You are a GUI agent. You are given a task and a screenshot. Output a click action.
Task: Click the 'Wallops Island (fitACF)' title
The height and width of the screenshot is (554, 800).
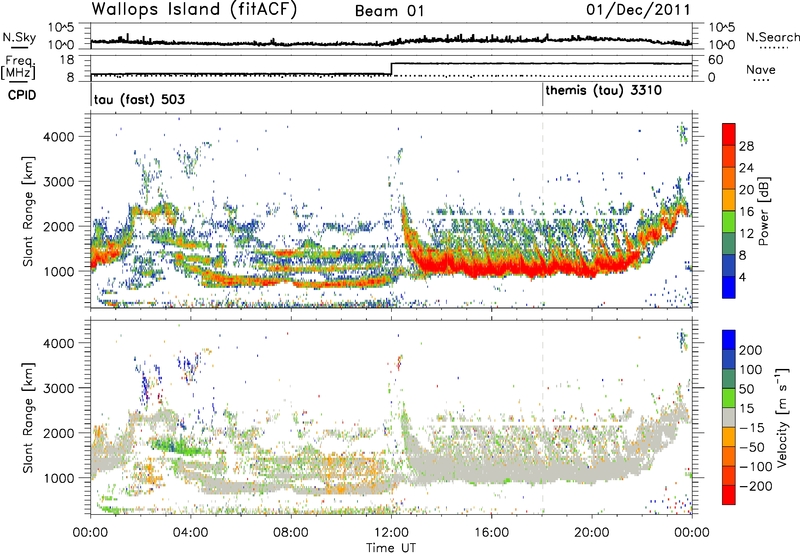[x=194, y=9]
